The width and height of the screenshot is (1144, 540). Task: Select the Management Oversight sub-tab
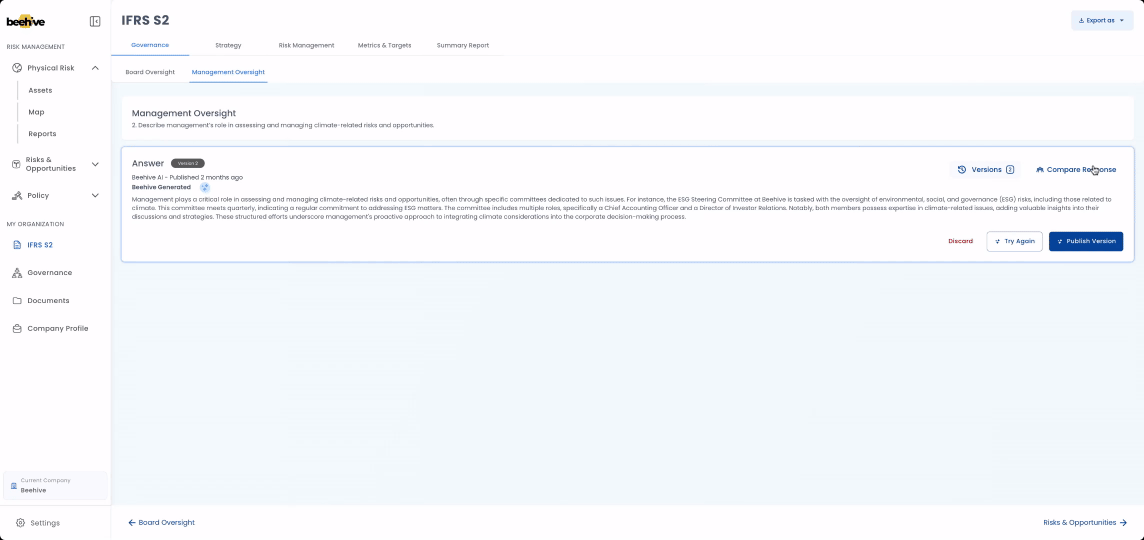(228, 72)
